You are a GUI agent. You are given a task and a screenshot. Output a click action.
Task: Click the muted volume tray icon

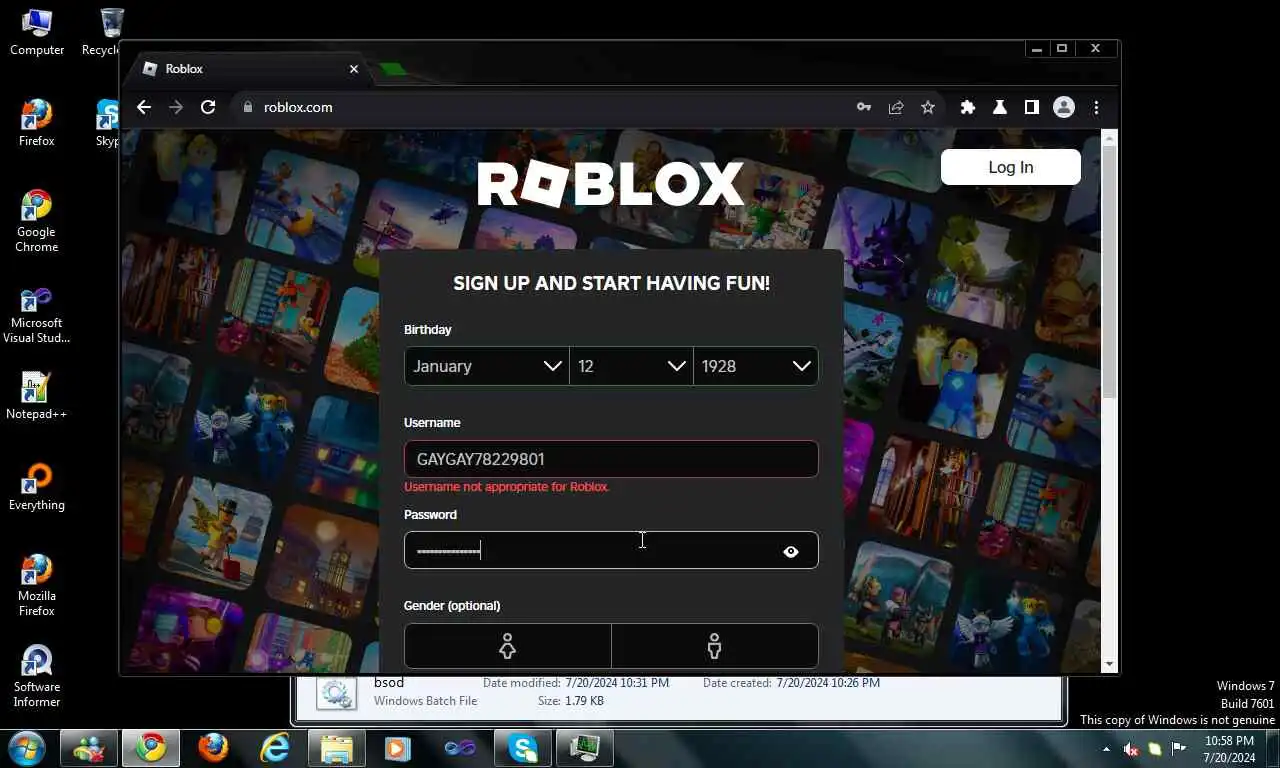click(x=1131, y=749)
